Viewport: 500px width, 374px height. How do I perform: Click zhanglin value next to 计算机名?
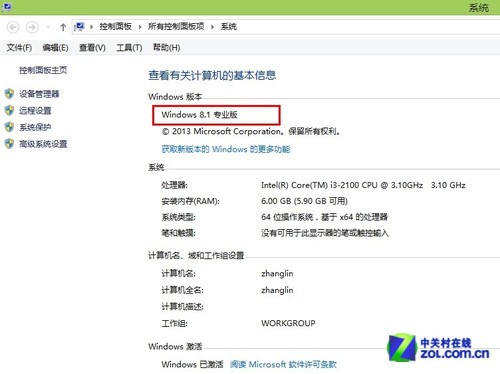(x=277, y=274)
